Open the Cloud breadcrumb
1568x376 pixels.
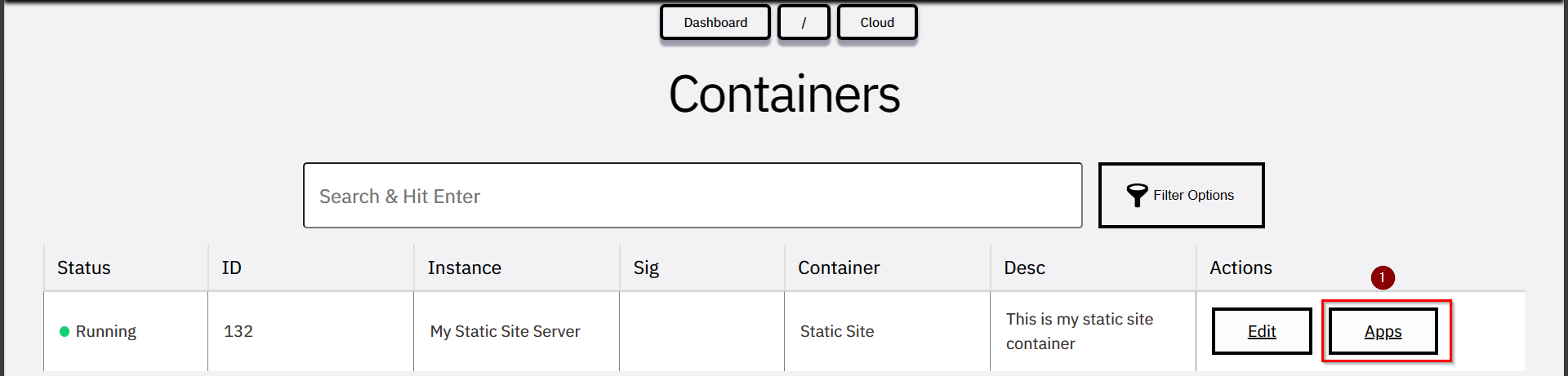pyautogui.click(x=877, y=22)
